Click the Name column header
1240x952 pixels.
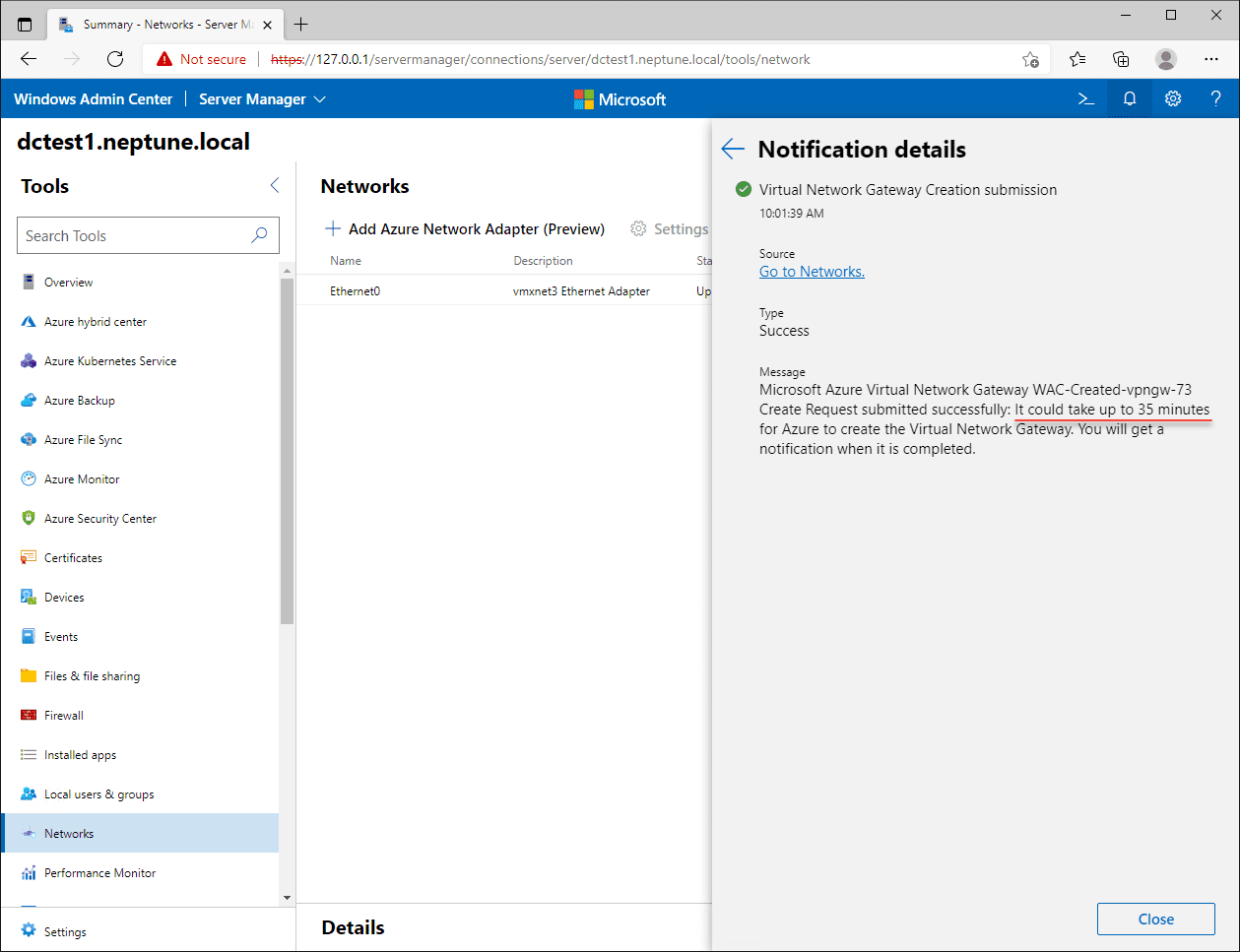346,261
